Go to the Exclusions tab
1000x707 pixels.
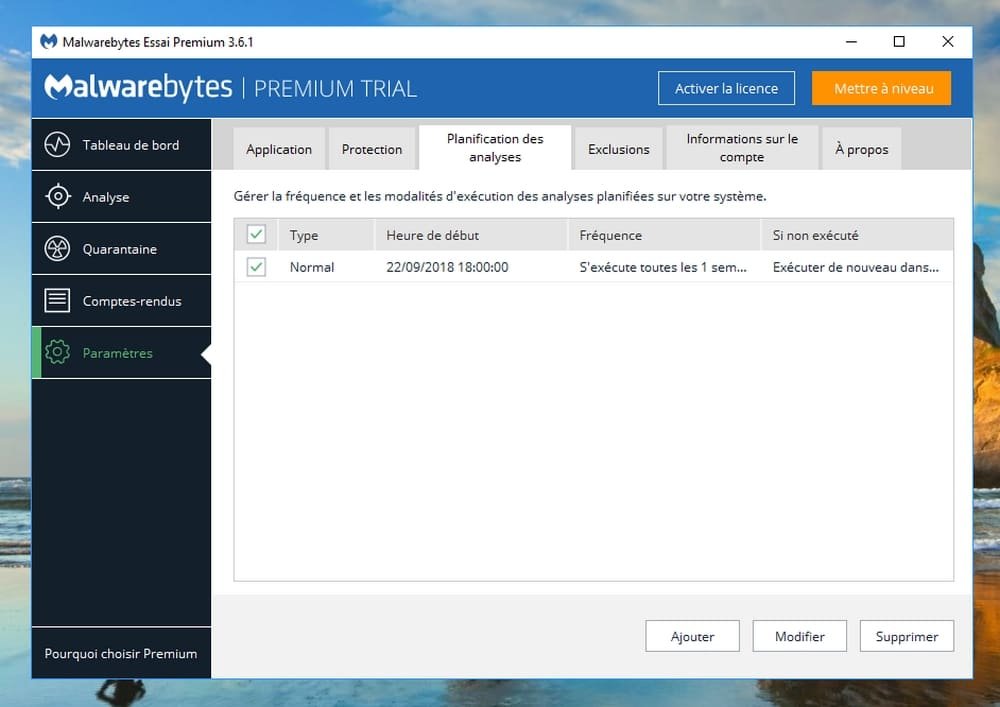[619, 149]
